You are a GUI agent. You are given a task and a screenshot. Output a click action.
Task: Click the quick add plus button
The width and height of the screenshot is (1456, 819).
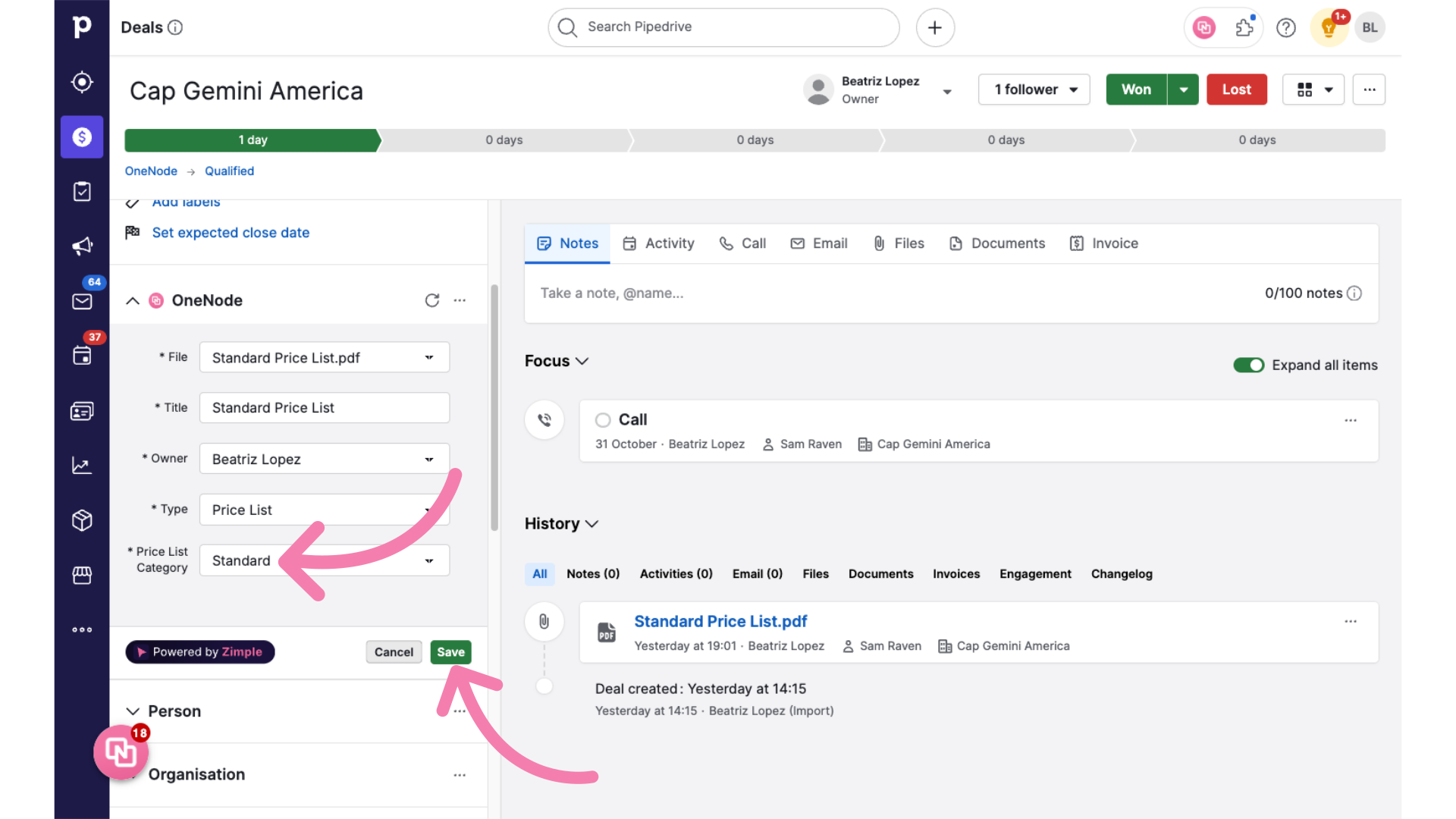pyautogui.click(x=935, y=27)
